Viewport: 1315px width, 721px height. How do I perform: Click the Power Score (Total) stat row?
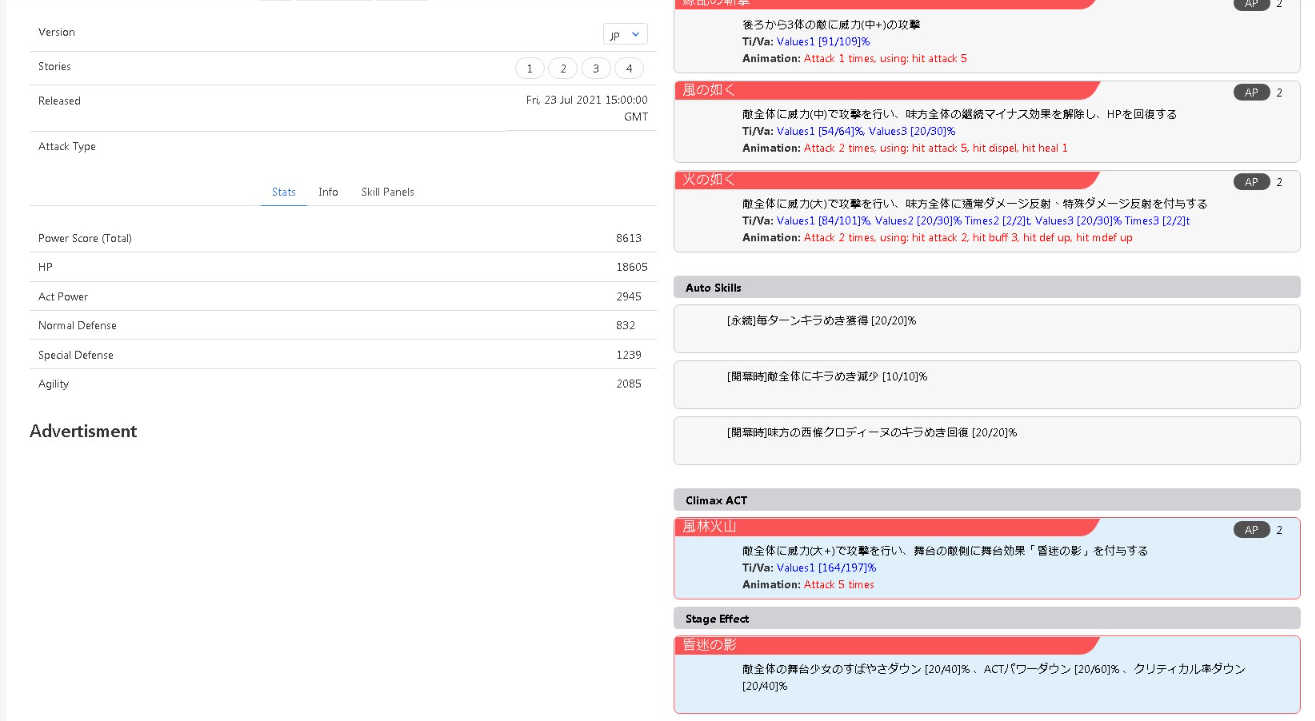tap(340, 238)
